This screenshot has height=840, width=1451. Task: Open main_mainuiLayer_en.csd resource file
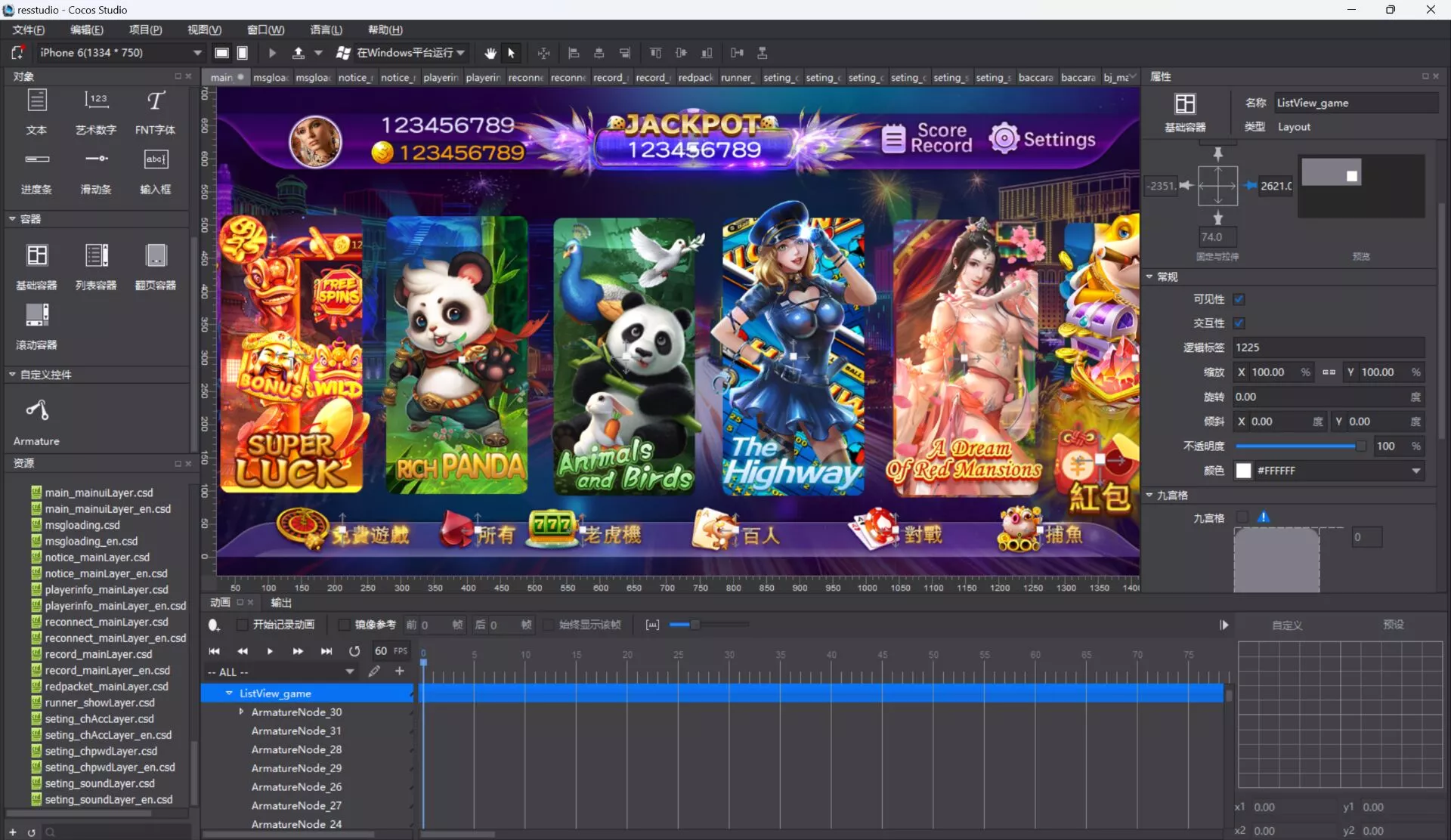point(107,509)
